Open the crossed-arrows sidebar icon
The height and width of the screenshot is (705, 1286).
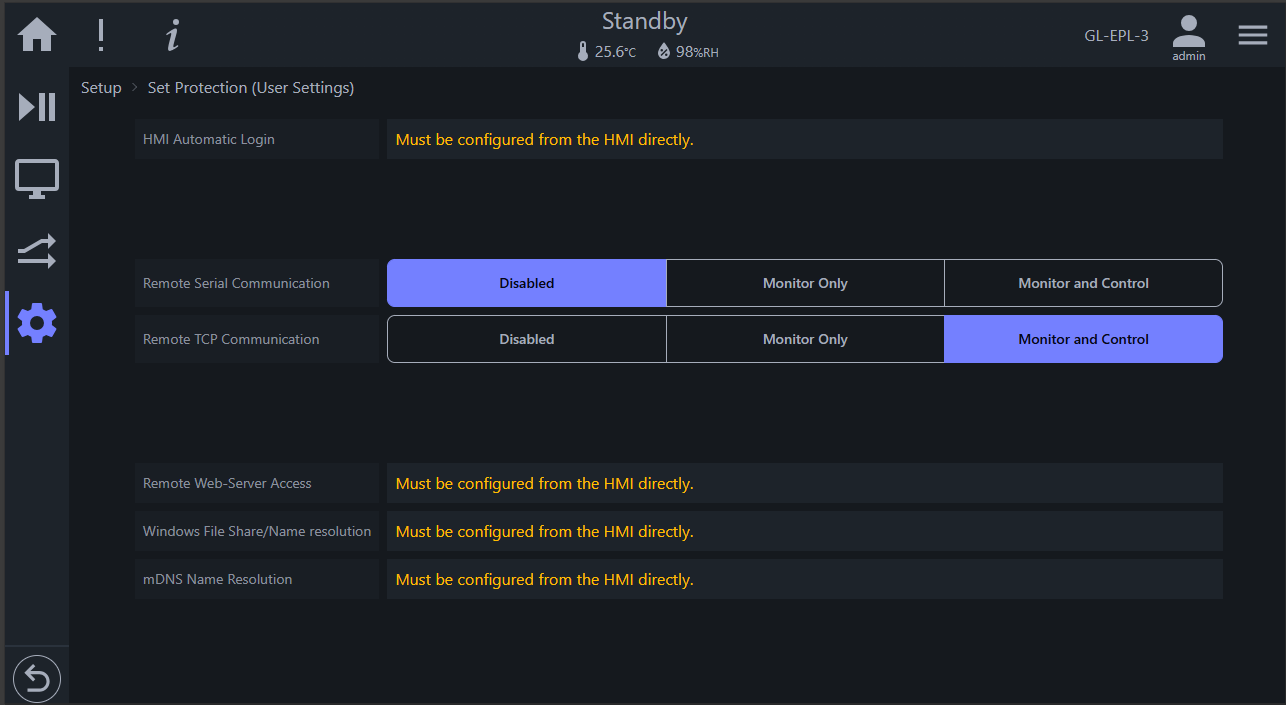[37, 251]
